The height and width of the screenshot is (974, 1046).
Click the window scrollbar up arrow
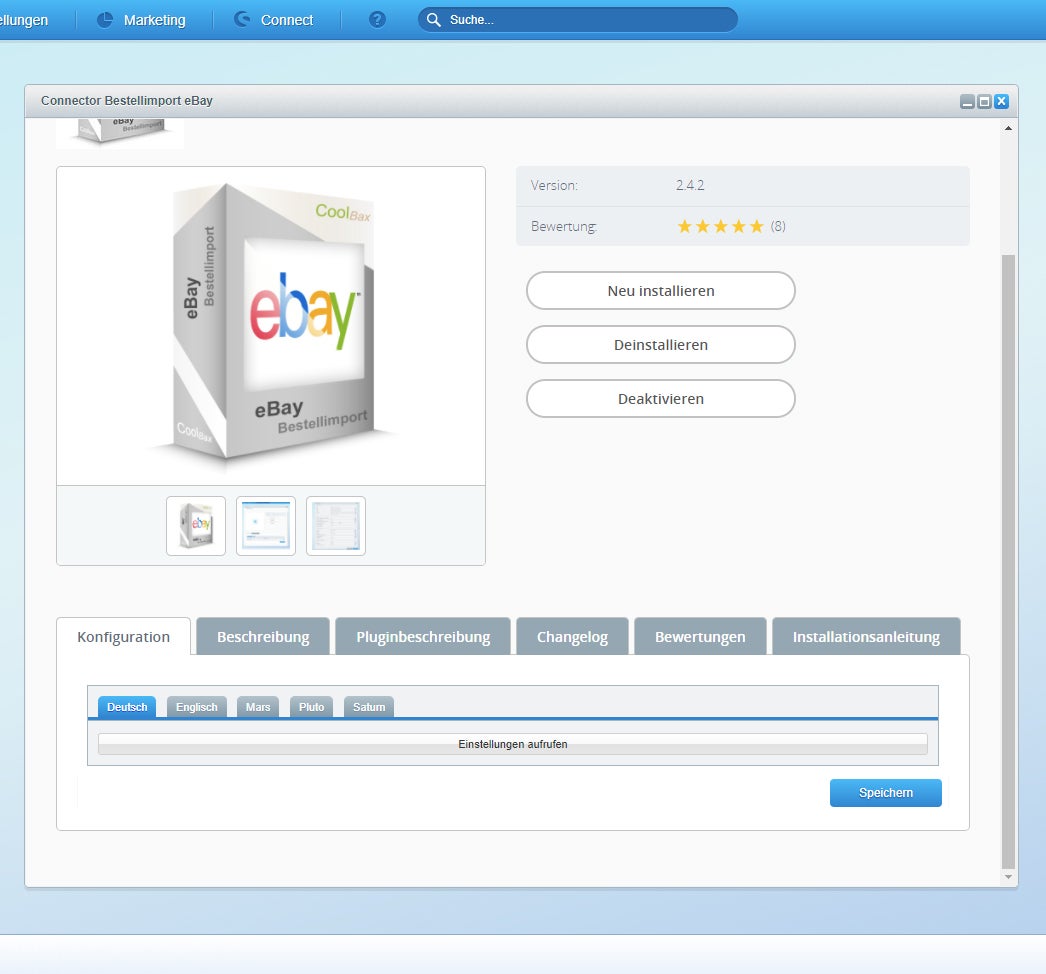tap(1008, 128)
